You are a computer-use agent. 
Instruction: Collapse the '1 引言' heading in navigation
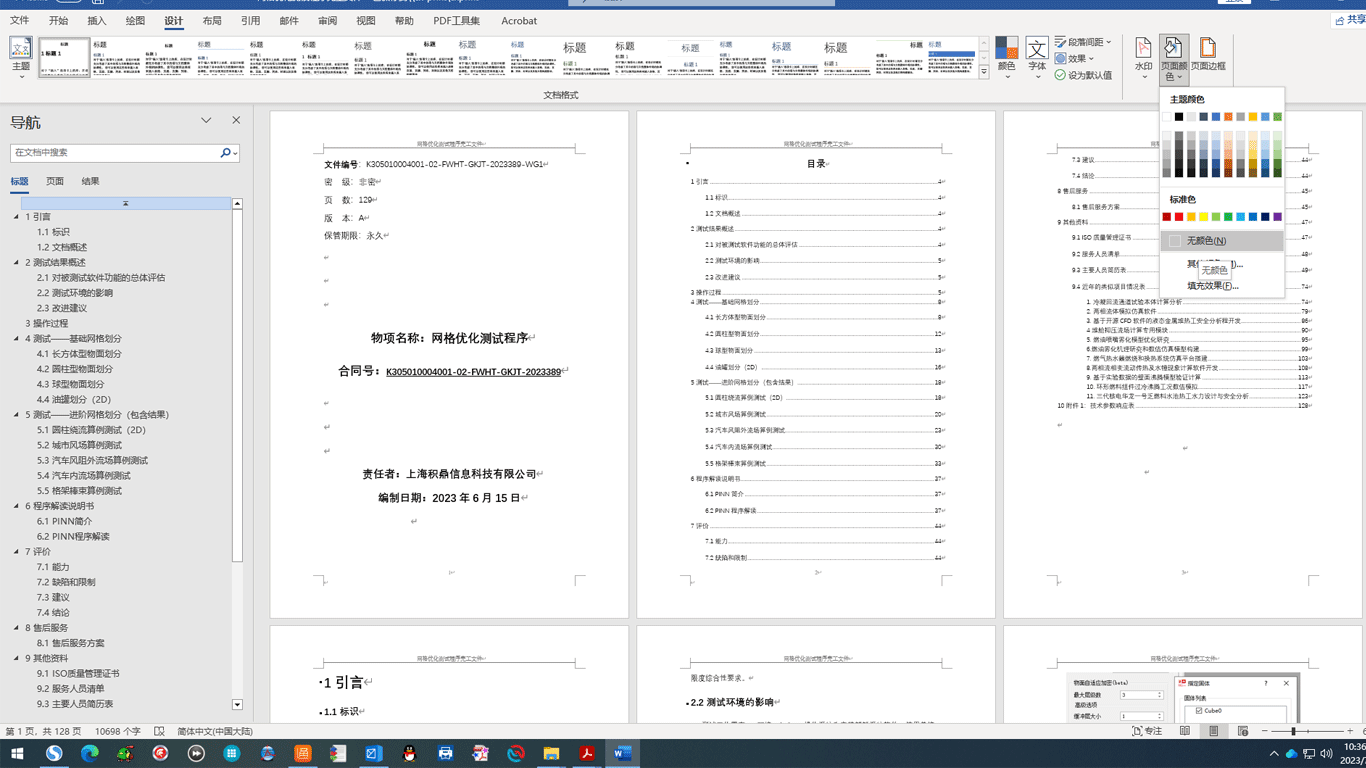coord(16,217)
